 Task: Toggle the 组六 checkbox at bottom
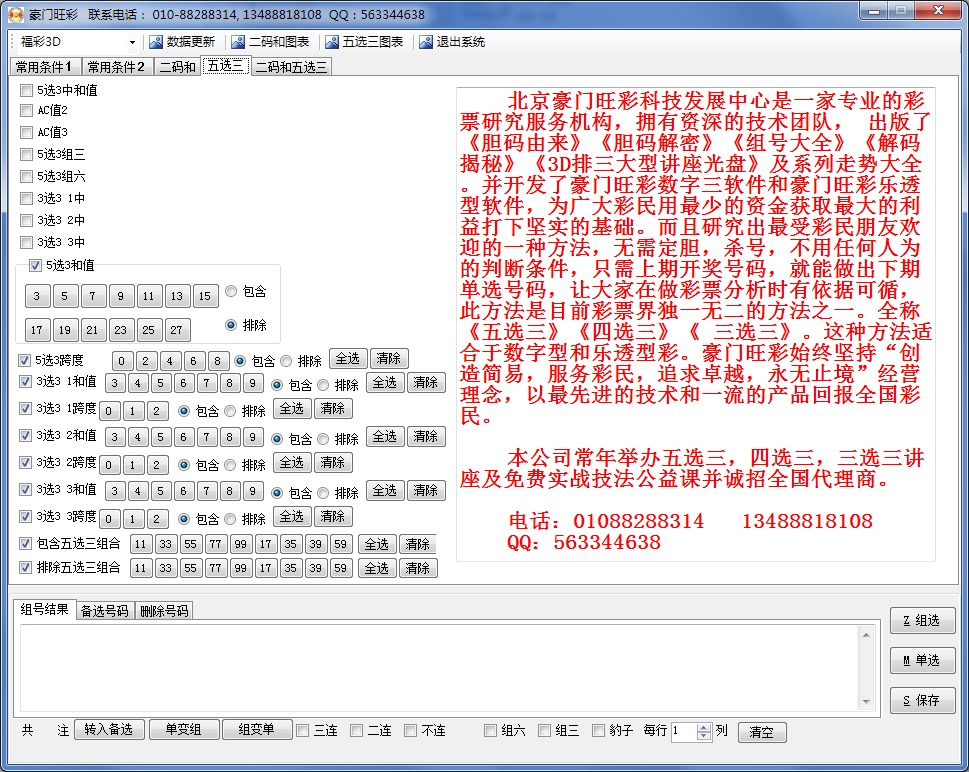point(490,731)
